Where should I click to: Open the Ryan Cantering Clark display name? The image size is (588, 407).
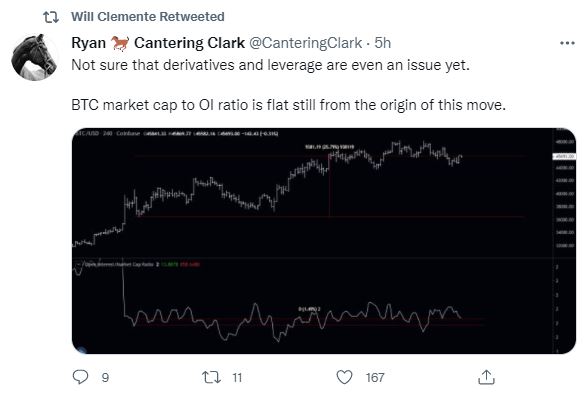[x=158, y=43]
